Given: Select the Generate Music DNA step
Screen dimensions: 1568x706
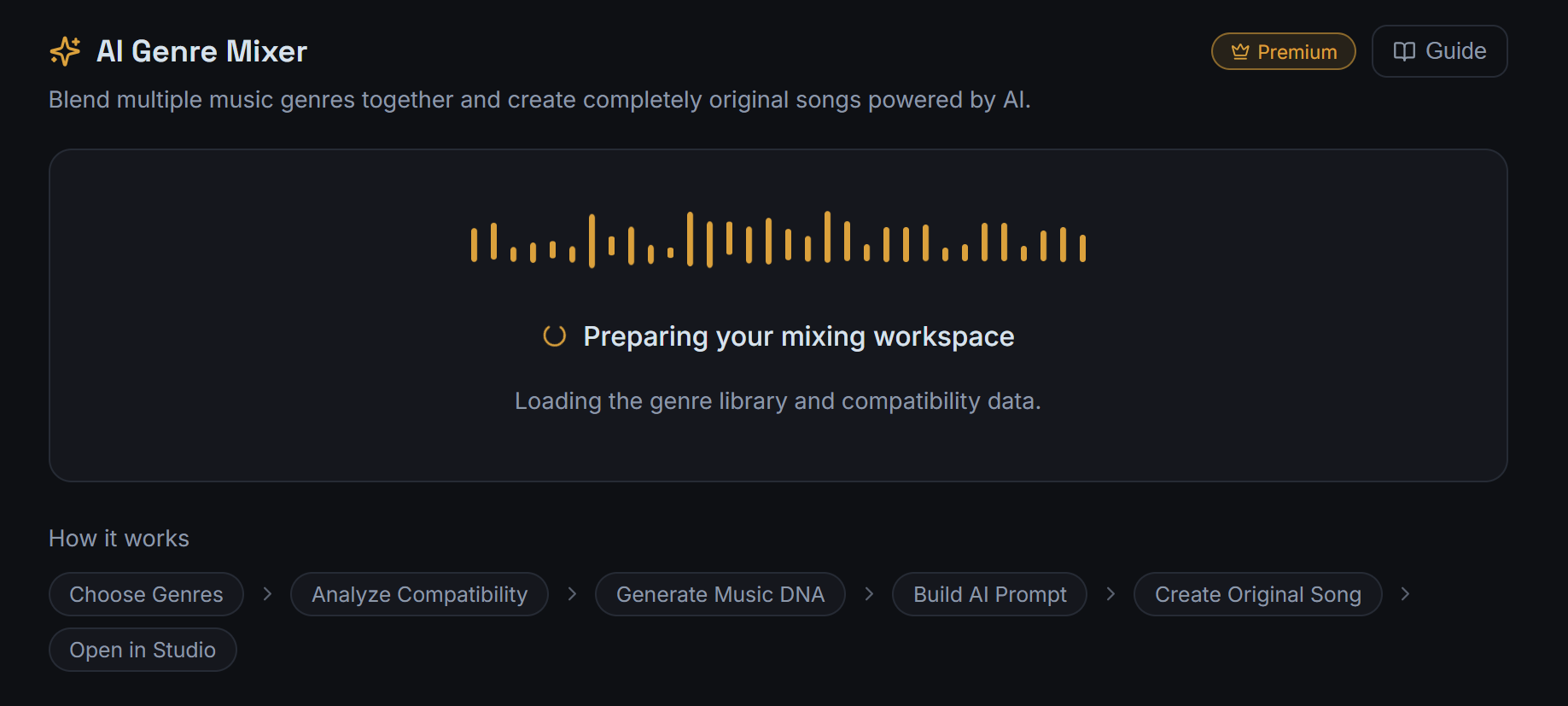Looking at the screenshot, I should point(720,594).
